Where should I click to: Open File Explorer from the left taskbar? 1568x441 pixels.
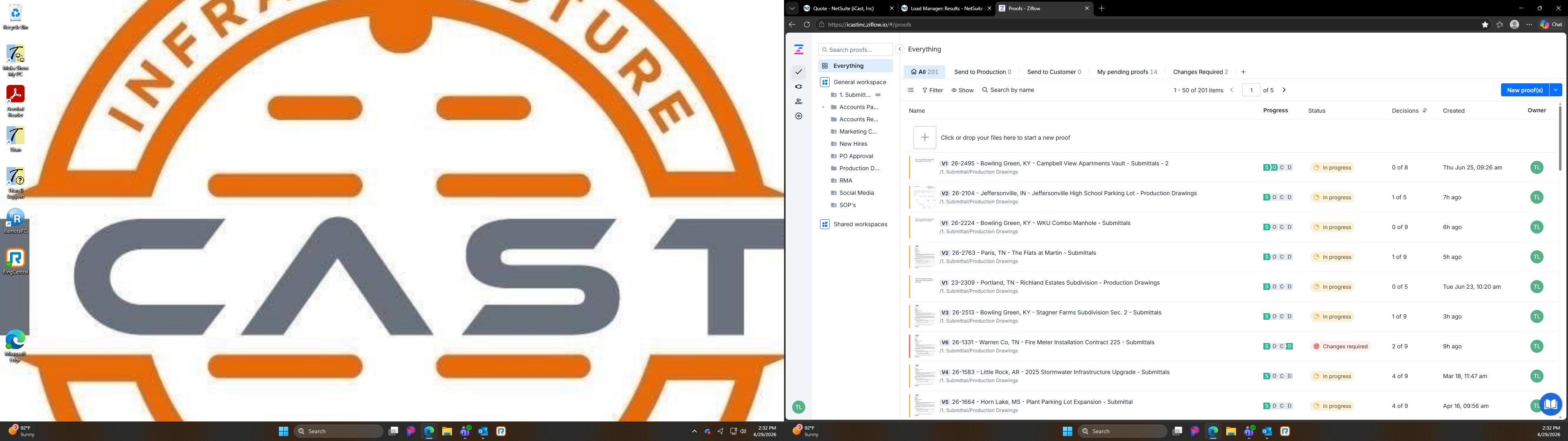pos(447,431)
